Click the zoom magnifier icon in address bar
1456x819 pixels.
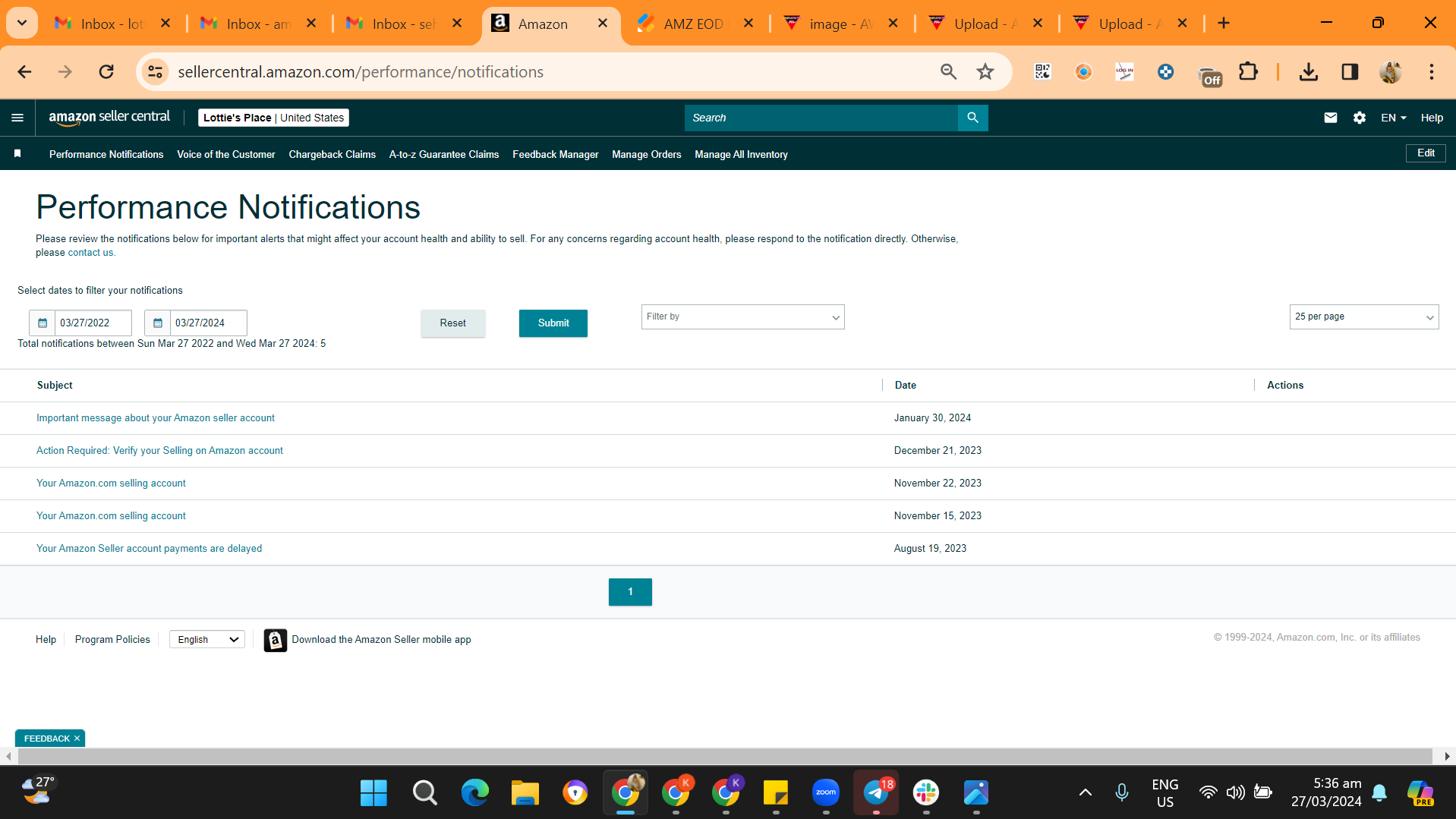948,72
